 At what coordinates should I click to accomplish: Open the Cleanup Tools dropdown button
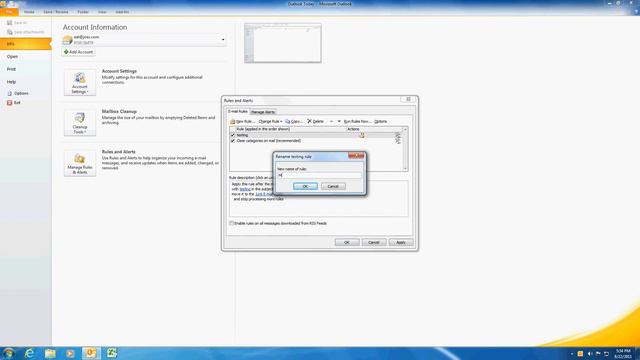(x=80, y=122)
